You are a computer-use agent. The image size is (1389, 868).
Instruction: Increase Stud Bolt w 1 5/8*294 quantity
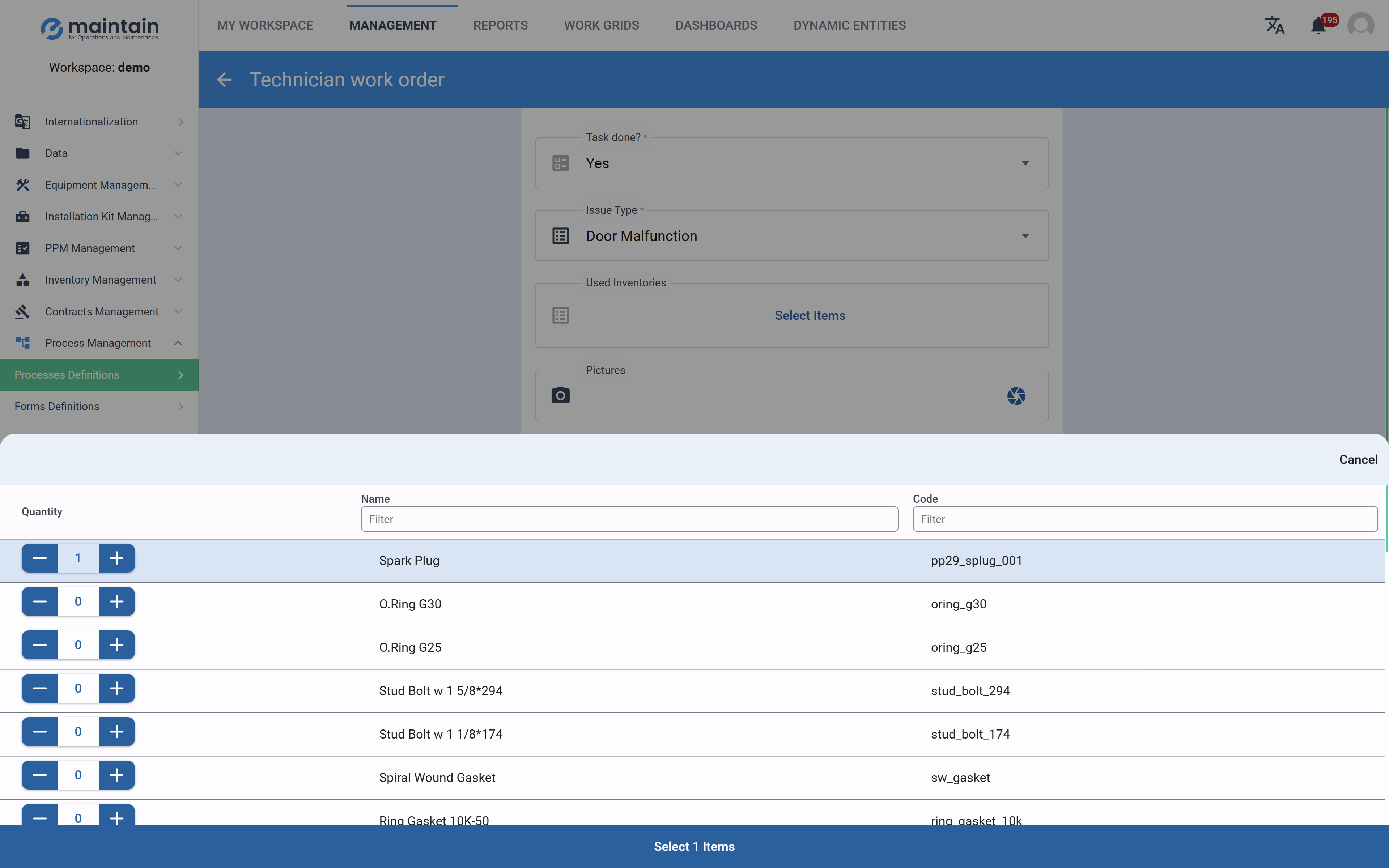click(116, 688)
